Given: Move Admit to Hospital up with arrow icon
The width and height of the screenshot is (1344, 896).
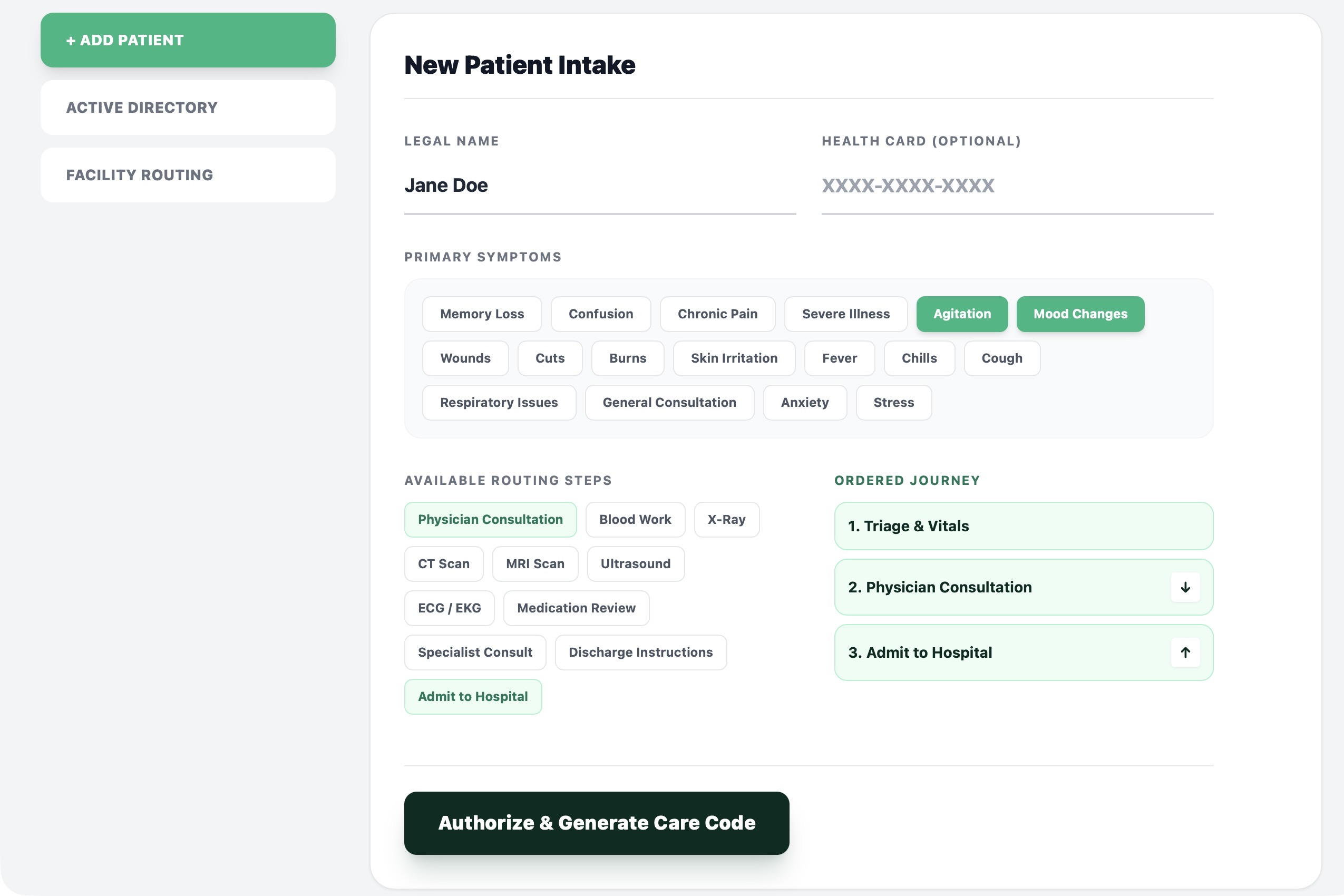Looking at the screenshot, I should point(1185,652).
